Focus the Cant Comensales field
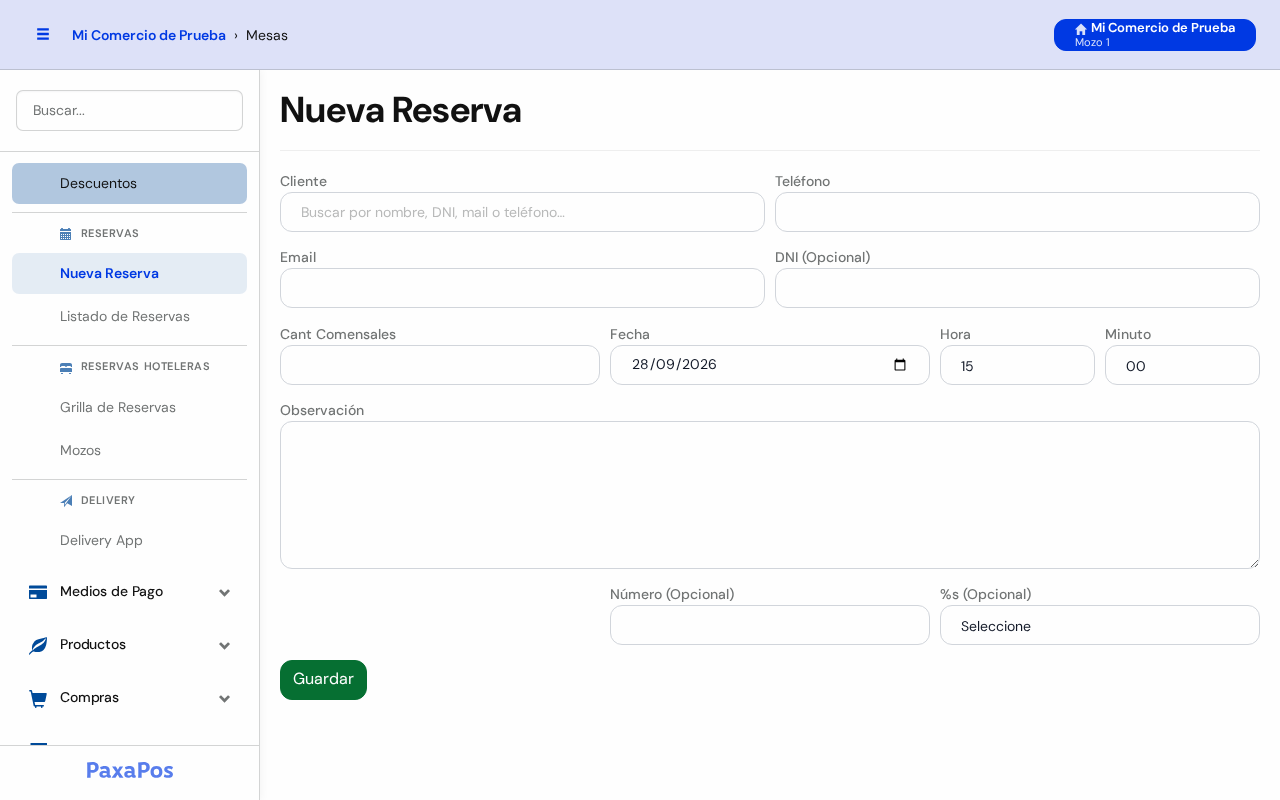 [x=440, y=365]
